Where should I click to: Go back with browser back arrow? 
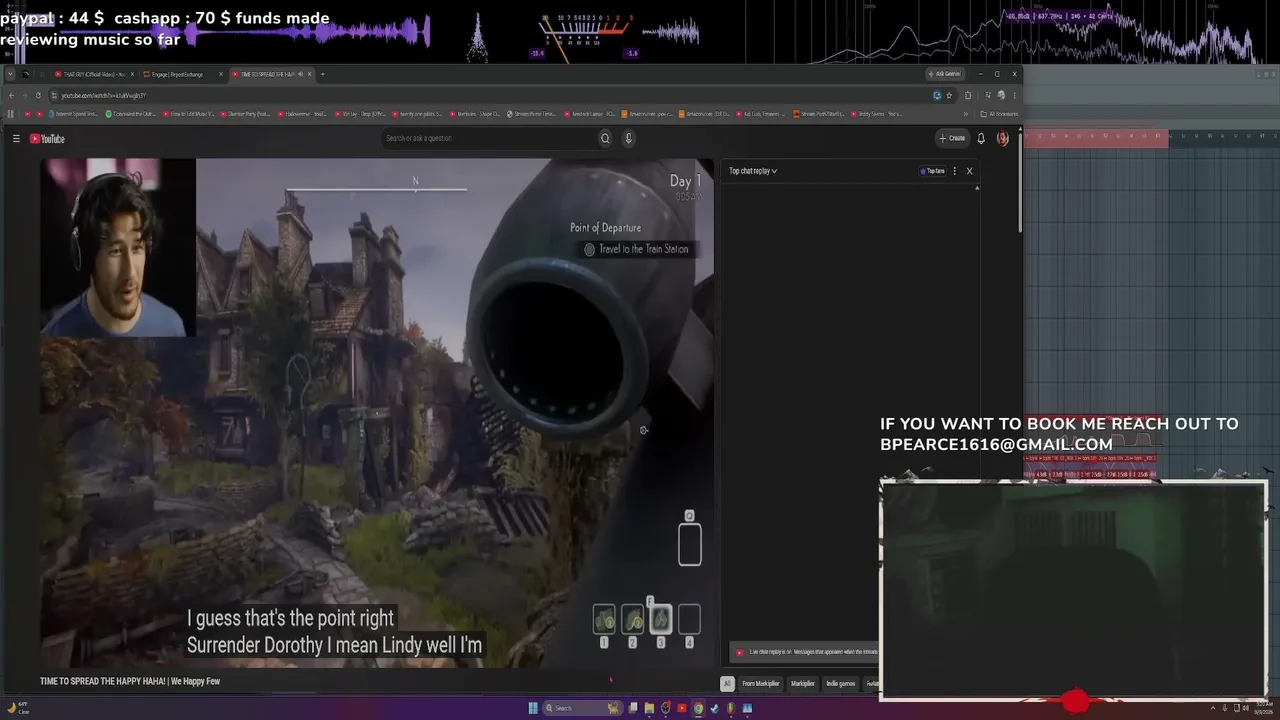point(12,95)
